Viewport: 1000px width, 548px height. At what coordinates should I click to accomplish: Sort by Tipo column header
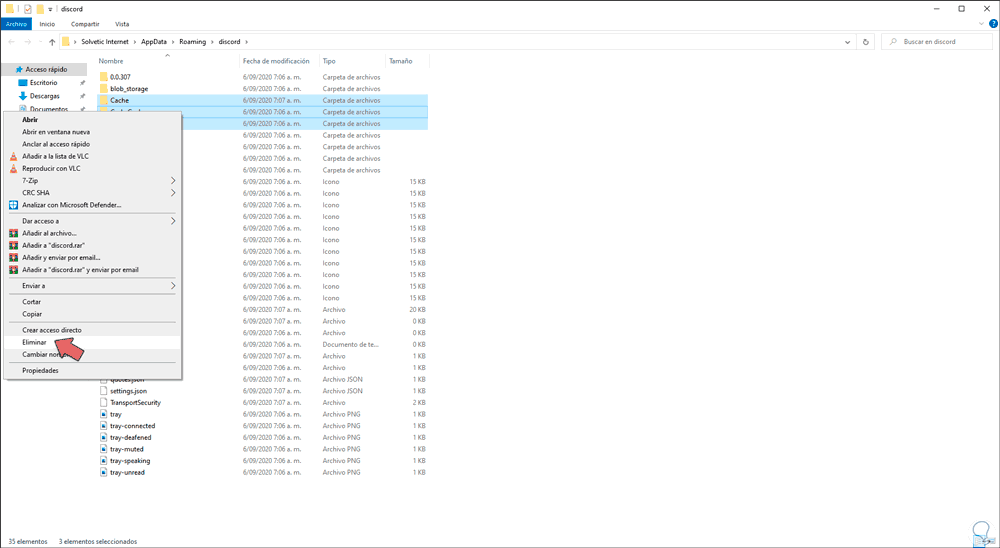coord(329,61)
